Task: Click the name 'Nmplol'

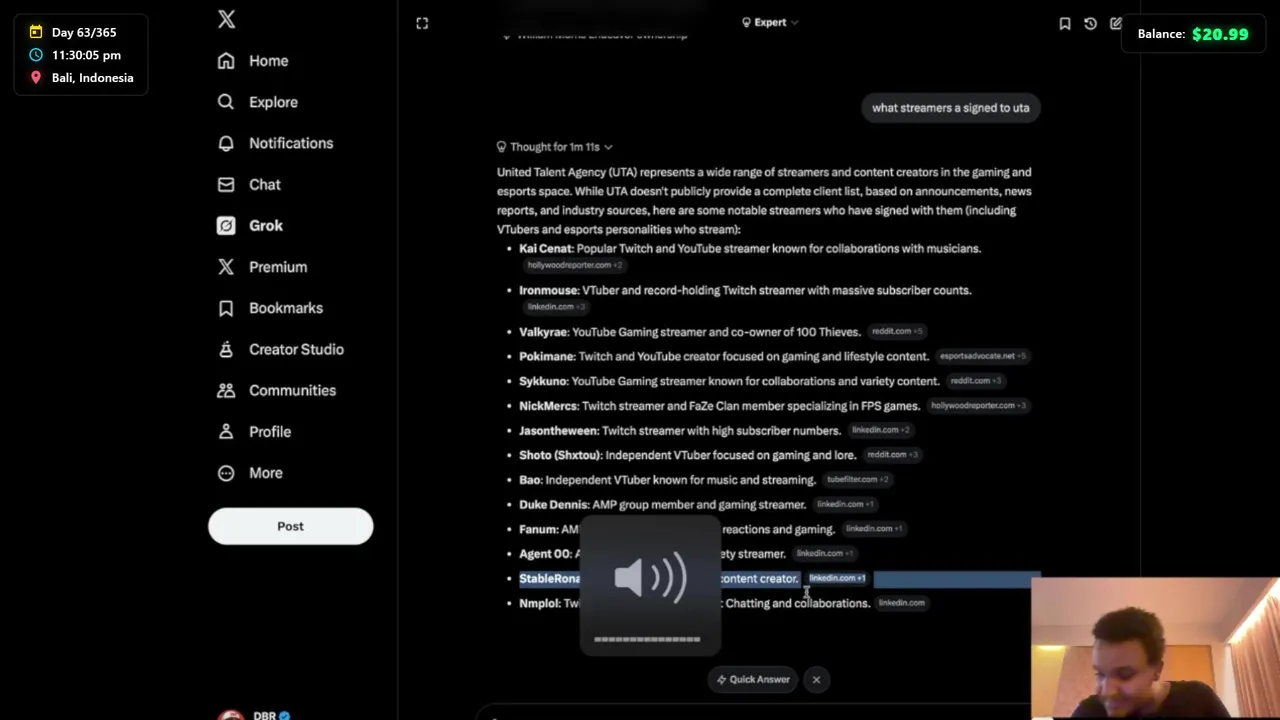Action: (539, 603)
